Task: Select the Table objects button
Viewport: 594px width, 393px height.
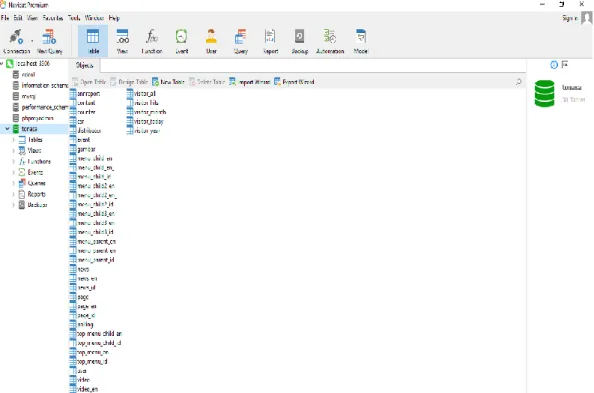Action: [93, 41]
